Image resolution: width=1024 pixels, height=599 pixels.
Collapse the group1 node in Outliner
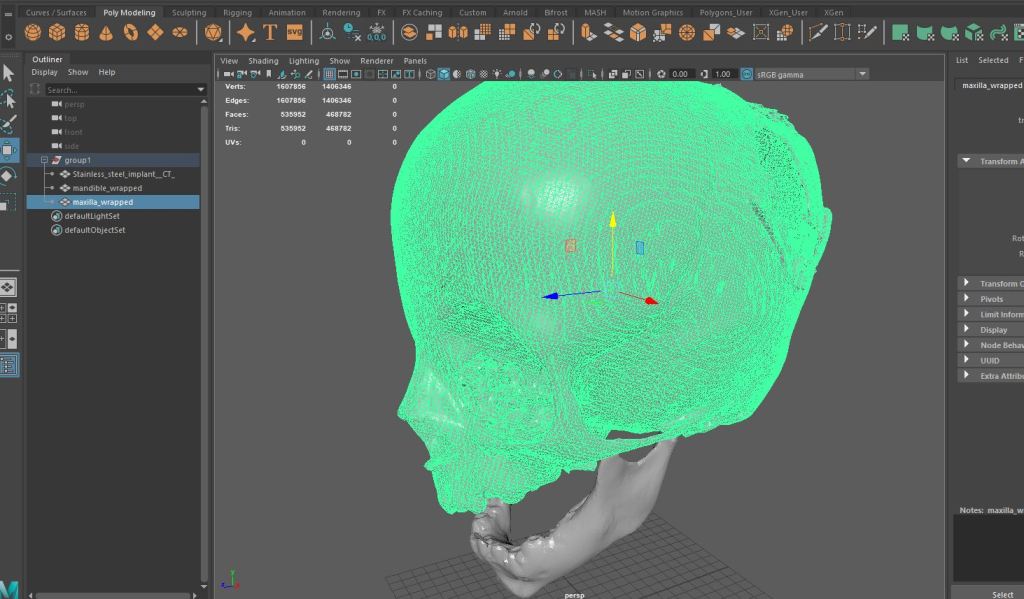pos(44,160)
